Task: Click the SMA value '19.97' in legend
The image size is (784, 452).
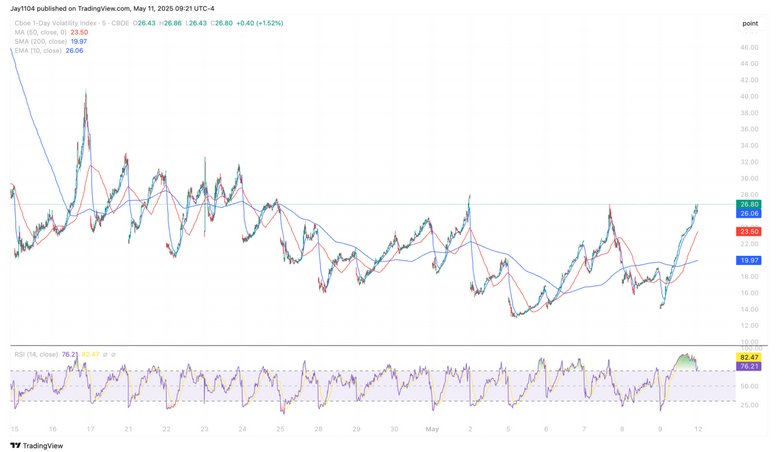Action: (x=78, y=42)
